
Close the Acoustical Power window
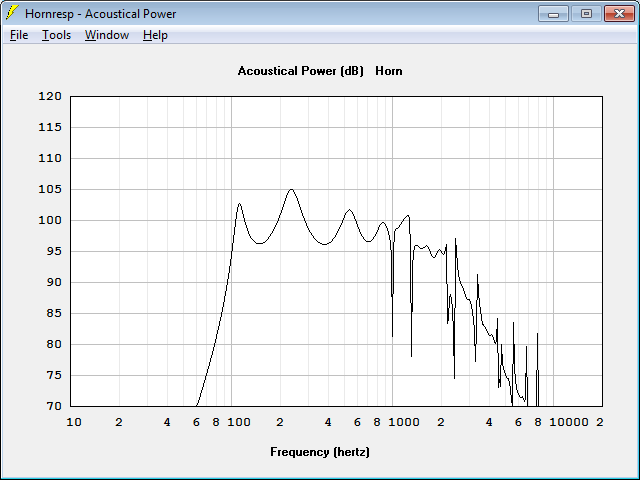pos(619,14)
